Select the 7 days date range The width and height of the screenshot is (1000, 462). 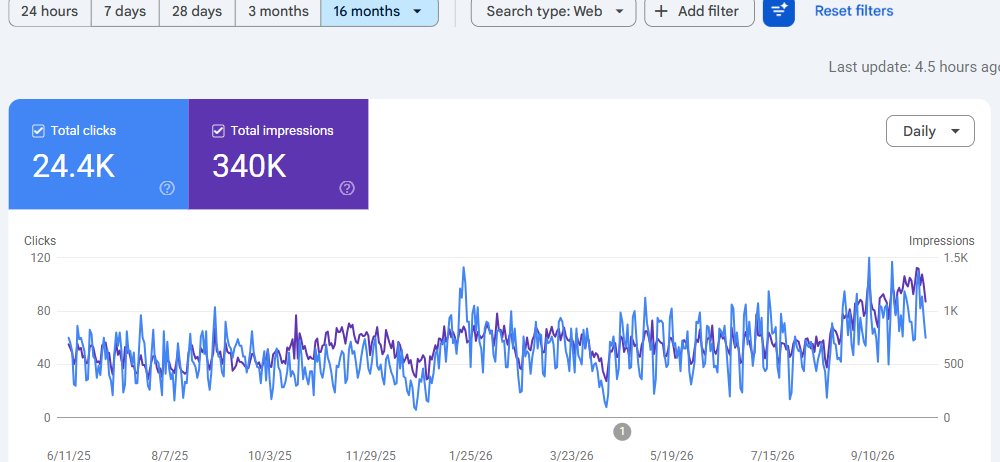click(x=125, y=11)
